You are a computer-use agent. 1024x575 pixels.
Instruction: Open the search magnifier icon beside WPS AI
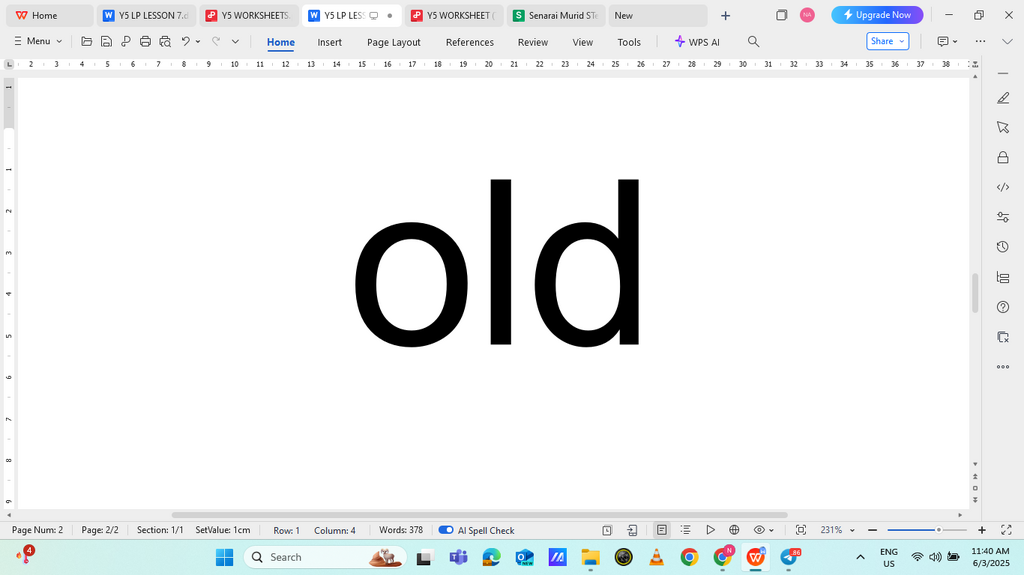[x=753, y=41]
